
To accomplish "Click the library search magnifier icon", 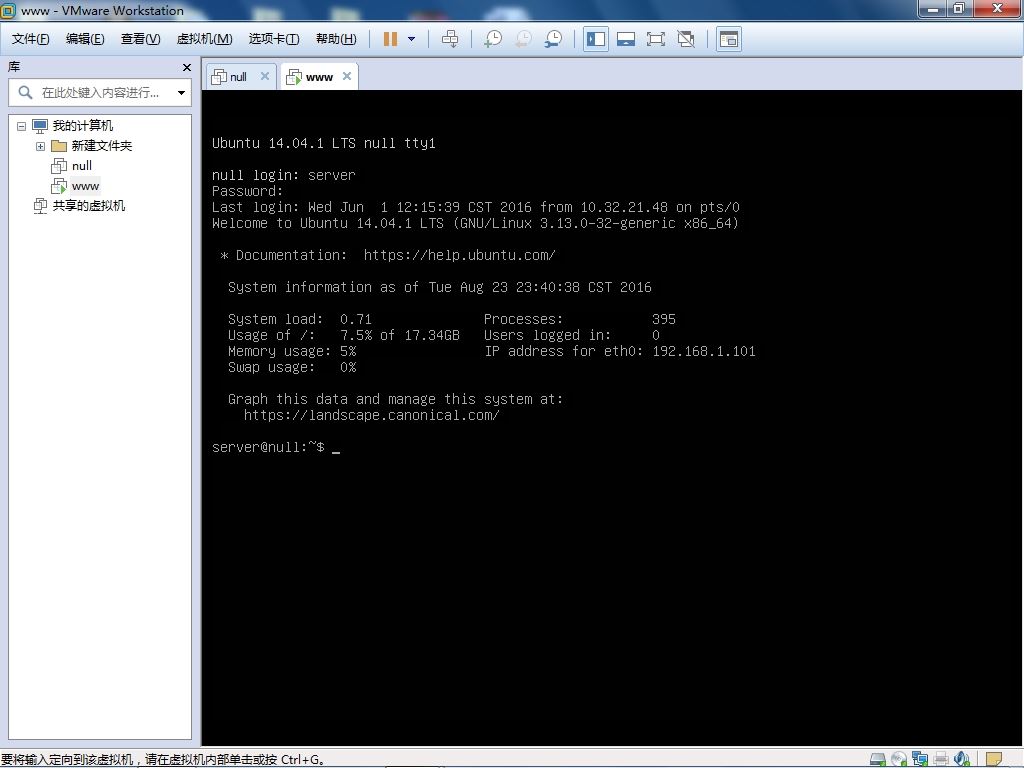I will coord(25,93).
